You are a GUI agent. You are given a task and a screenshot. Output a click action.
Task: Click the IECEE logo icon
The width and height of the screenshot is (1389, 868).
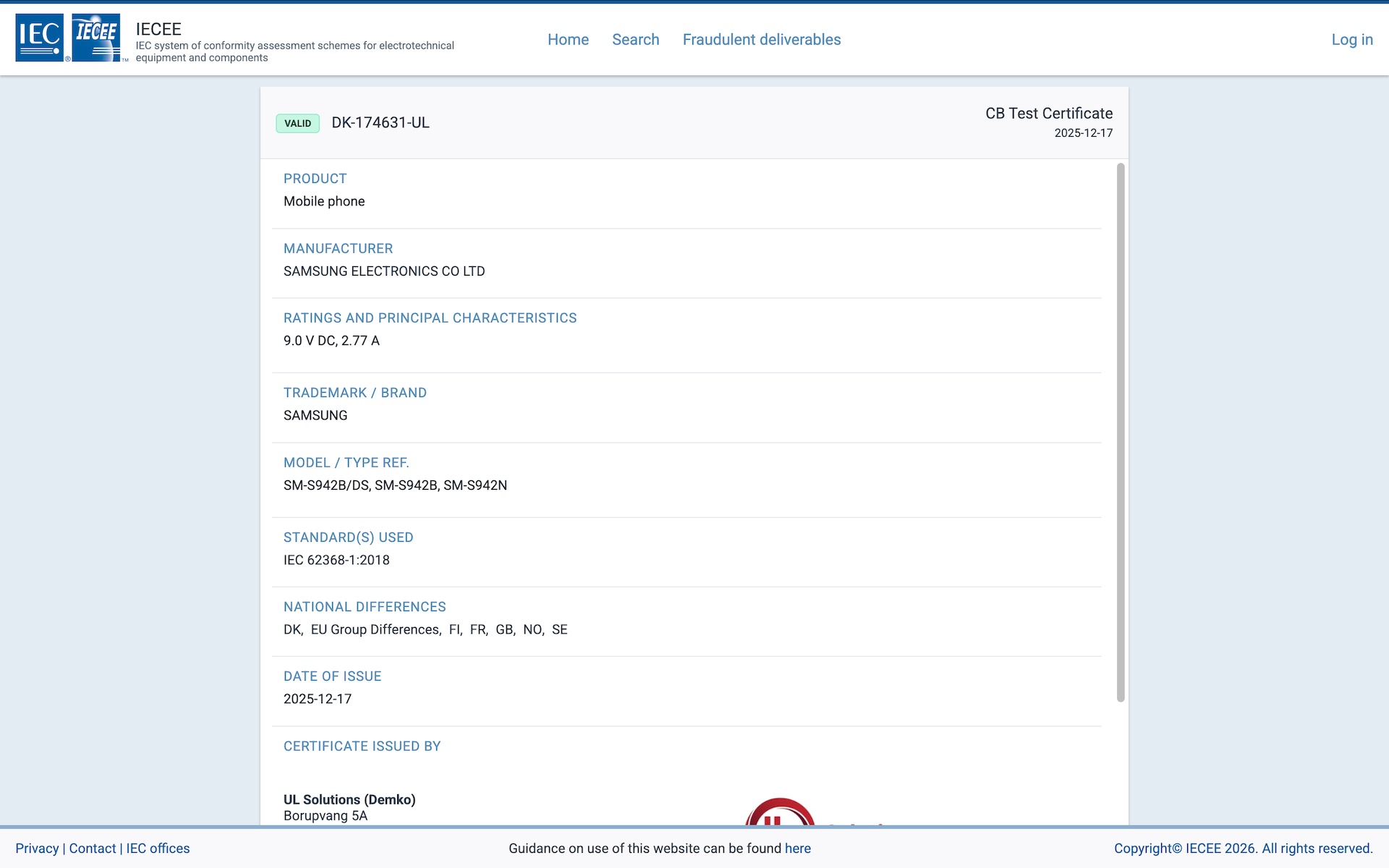pyautogui.click(x=96, y=38)
